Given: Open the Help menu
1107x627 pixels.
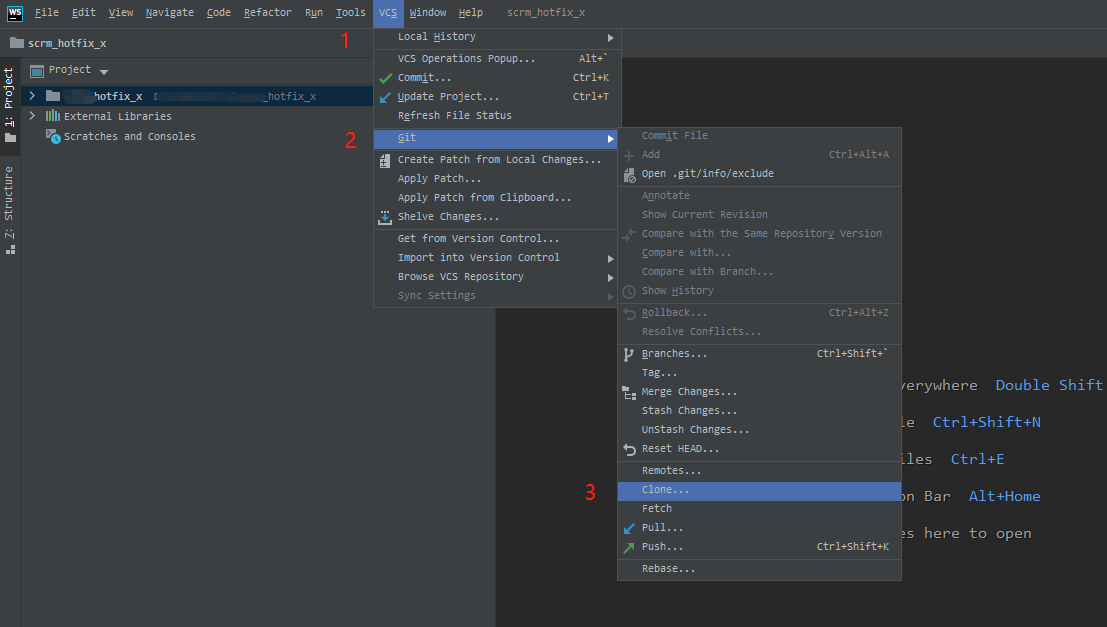Looking at the screenshot, I should pyautogui.click(x=471, y=13).
